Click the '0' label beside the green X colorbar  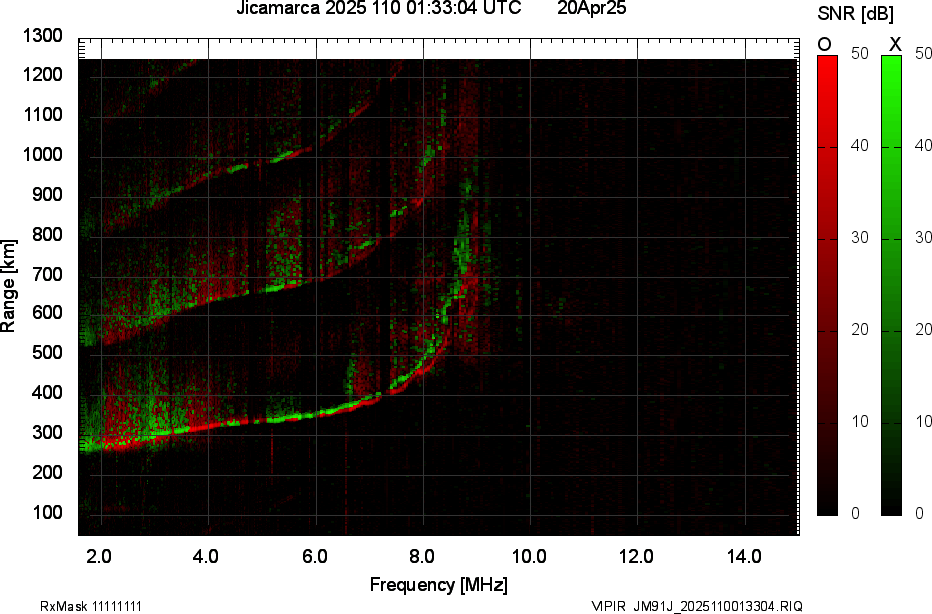pos(919,513)
